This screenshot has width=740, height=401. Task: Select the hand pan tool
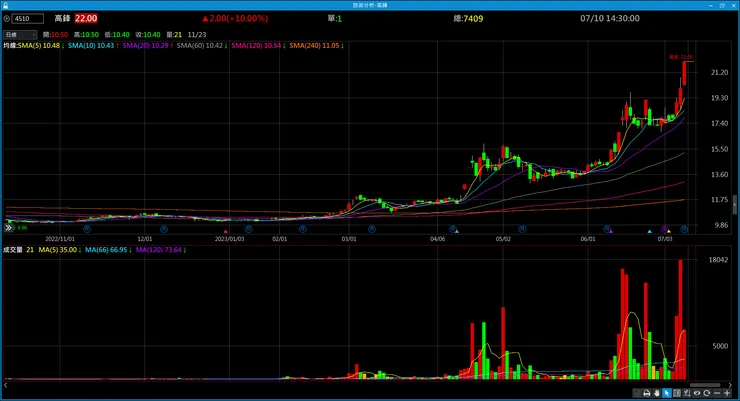656,393
